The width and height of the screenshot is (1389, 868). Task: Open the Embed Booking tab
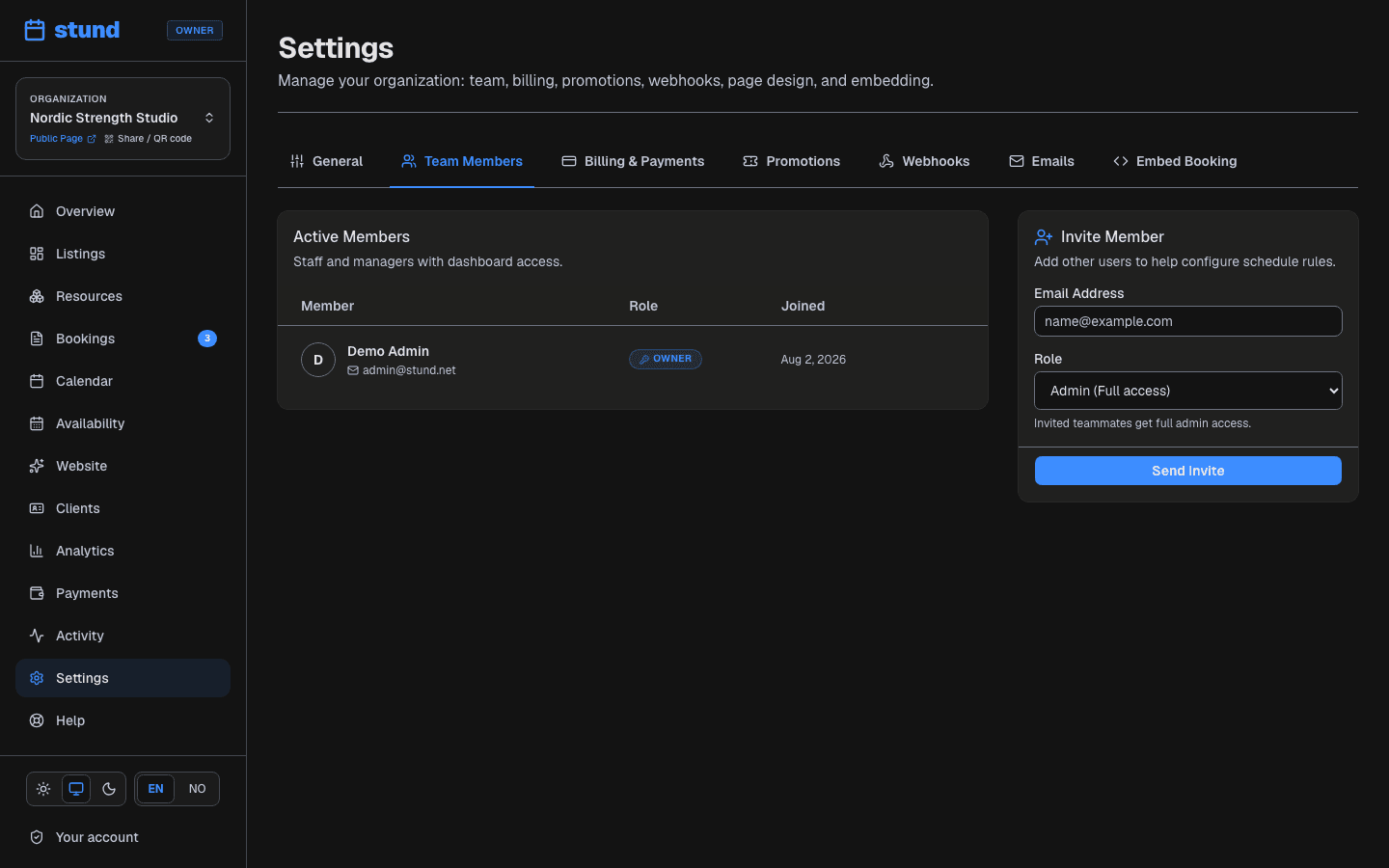coord(1175,161)
